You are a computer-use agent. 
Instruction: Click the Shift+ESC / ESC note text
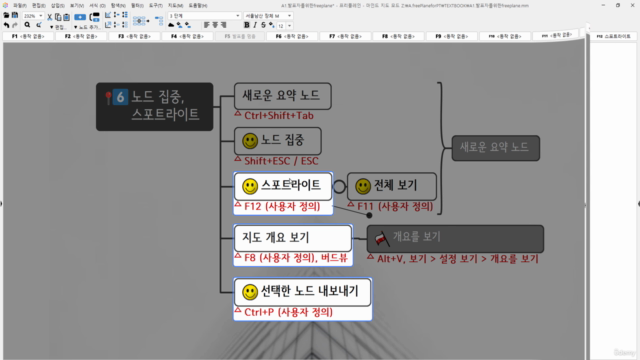point(281,161)
